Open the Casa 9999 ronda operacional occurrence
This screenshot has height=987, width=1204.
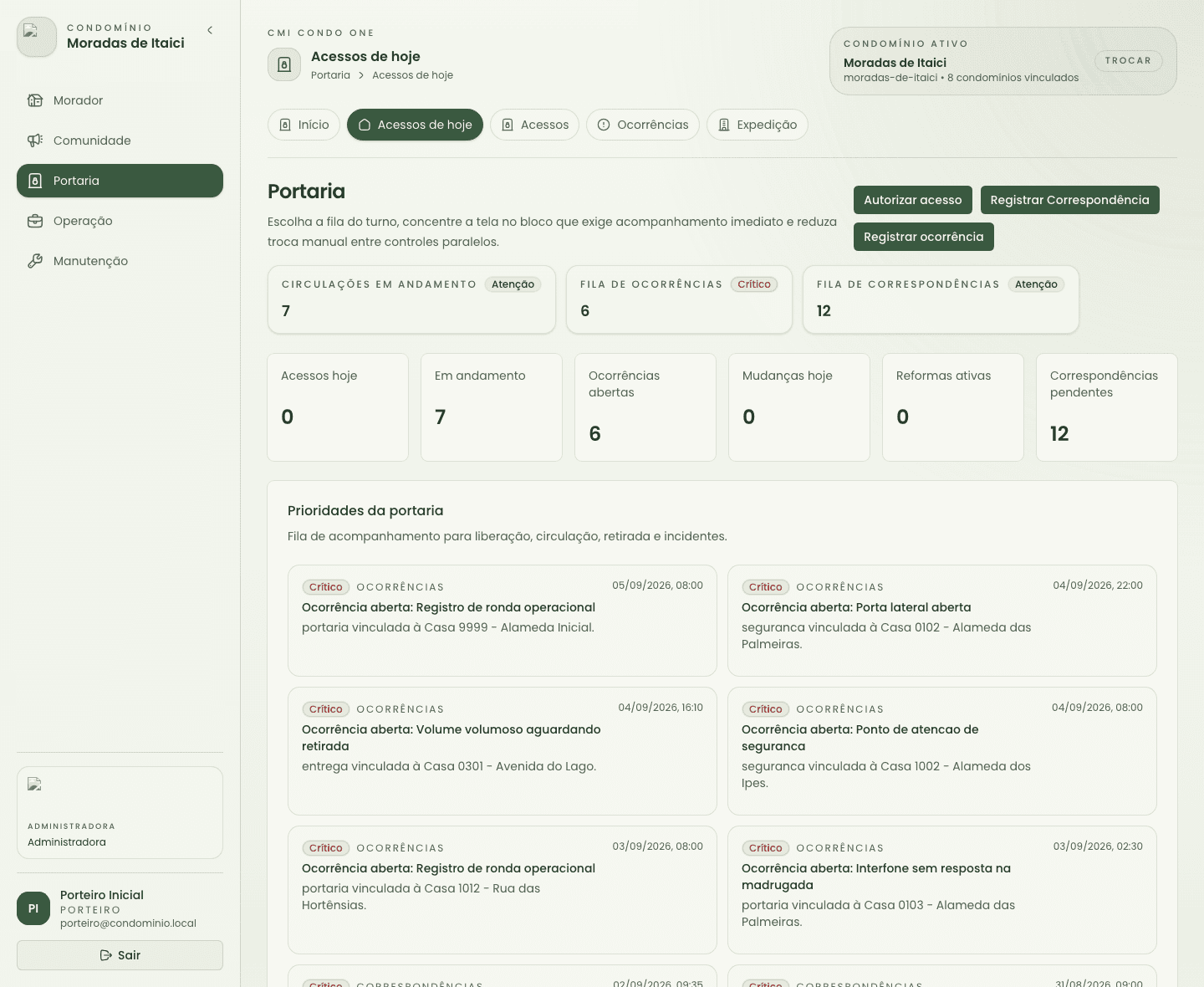point(503,621)
